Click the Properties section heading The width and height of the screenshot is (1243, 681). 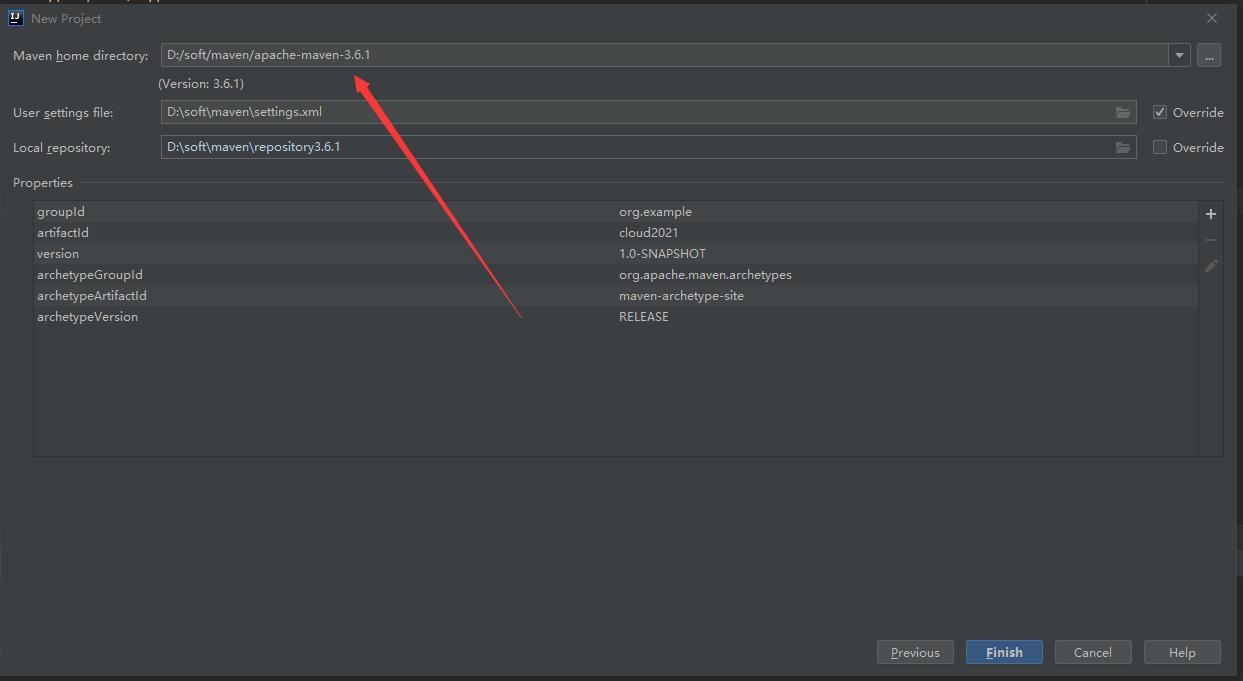43,183
